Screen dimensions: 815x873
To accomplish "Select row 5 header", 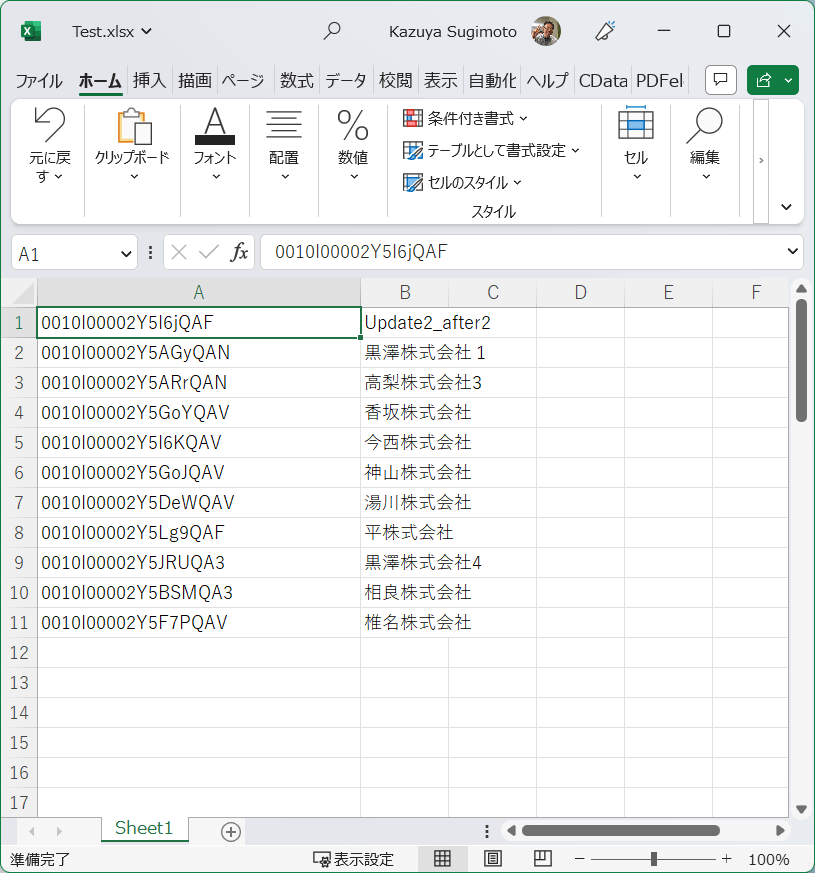I will 19,443.
